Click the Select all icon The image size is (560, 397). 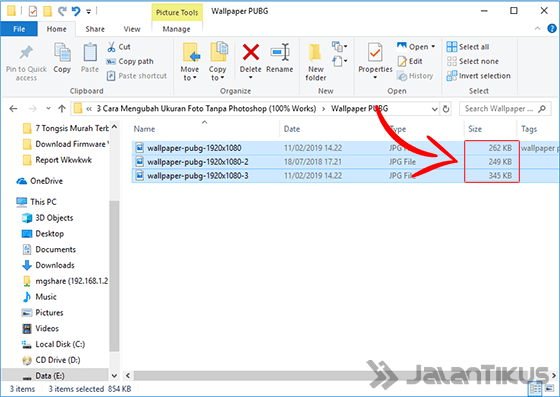coord(451,47)
